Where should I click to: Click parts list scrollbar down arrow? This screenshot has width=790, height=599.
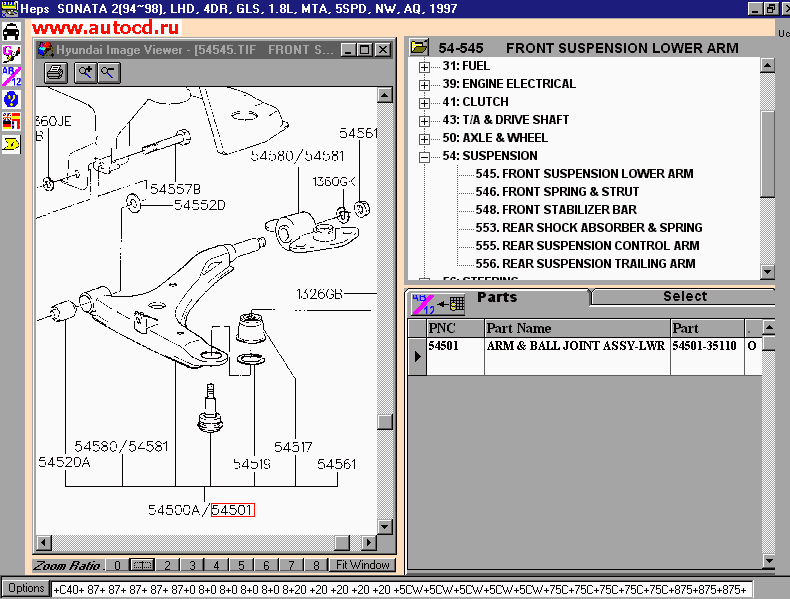coord(769,561)
